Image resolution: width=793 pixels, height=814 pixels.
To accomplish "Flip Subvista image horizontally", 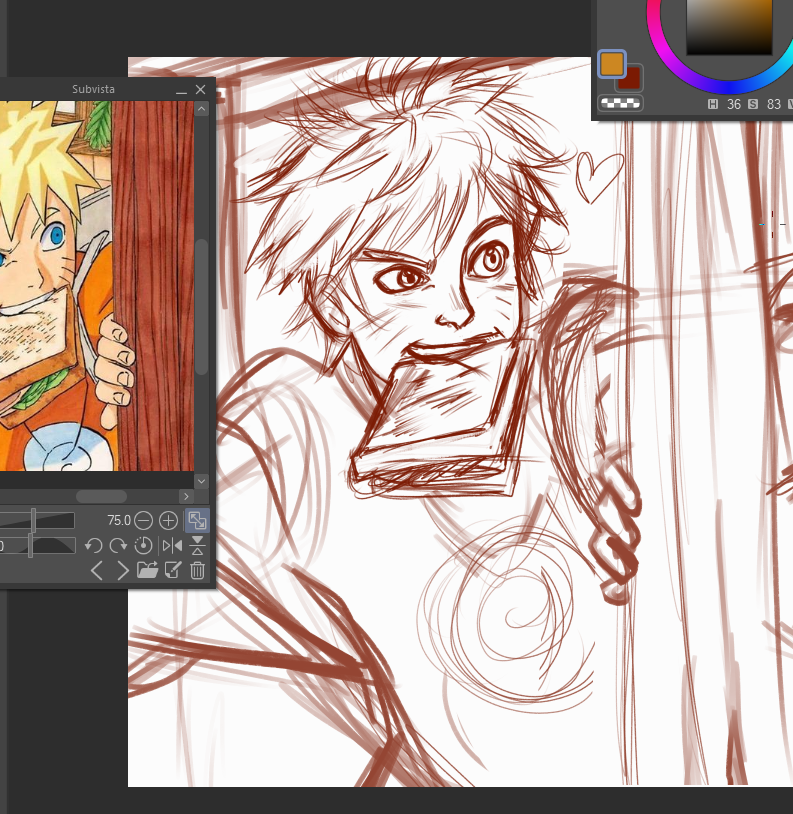I will coord(172,546).
